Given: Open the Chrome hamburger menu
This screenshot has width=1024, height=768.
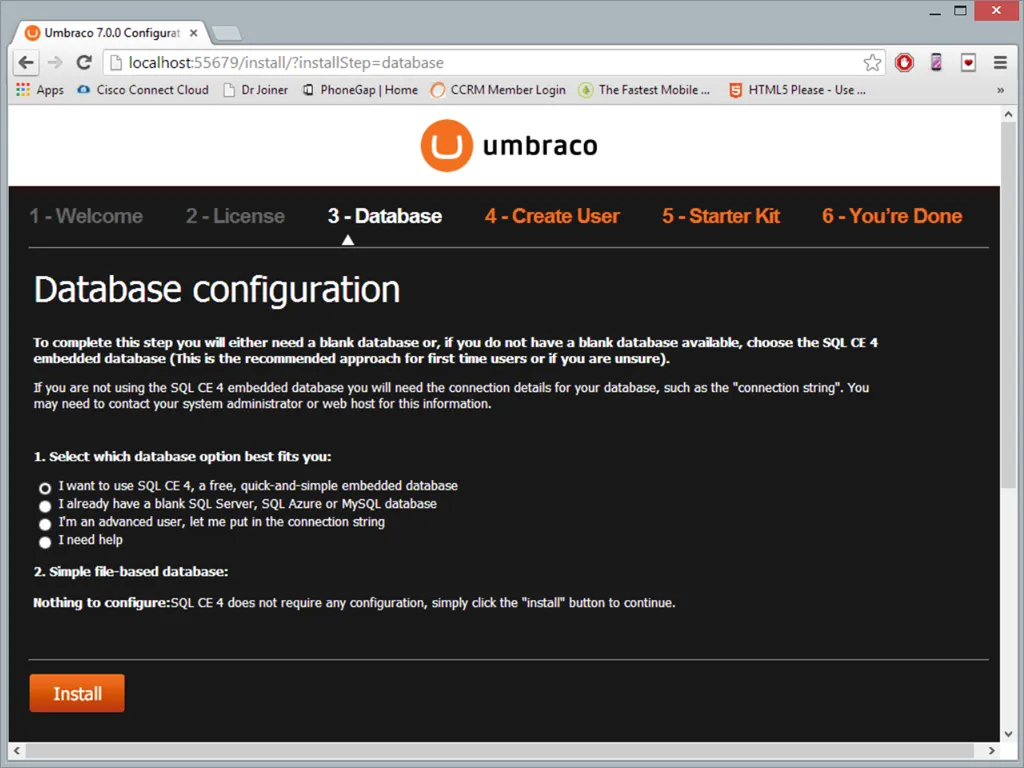Looking at the screenshot, I should tap(999, 62).
